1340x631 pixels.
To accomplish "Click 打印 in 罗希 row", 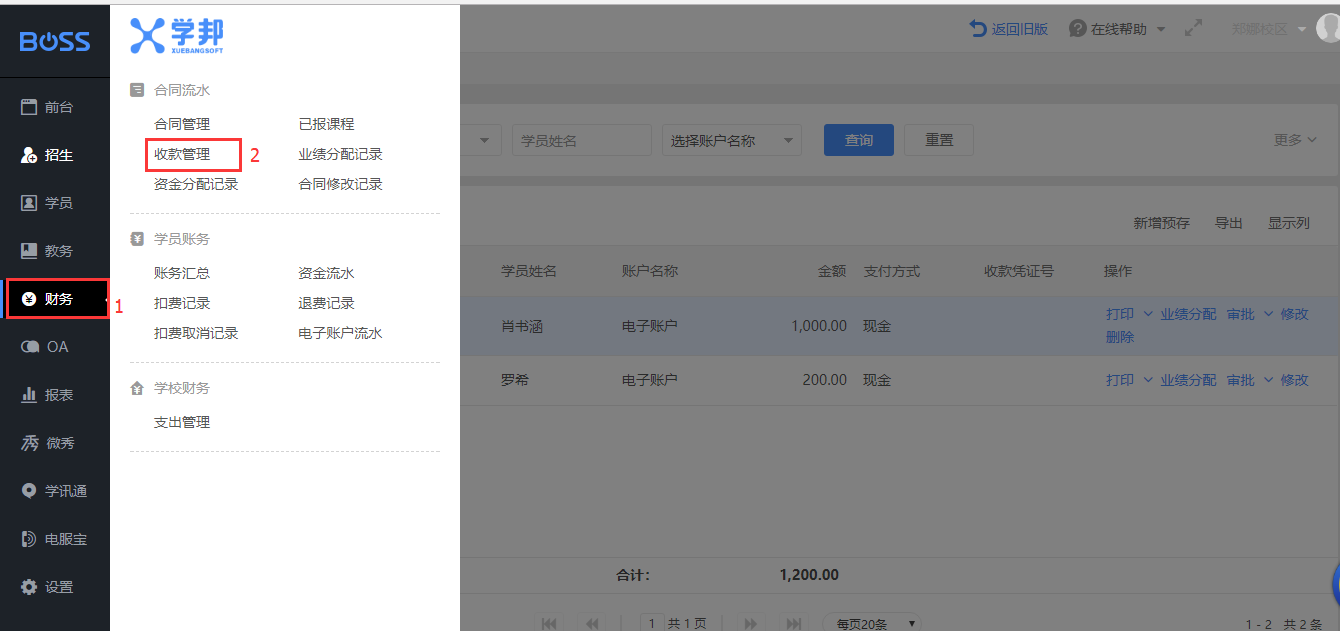I will point(1120,380).
